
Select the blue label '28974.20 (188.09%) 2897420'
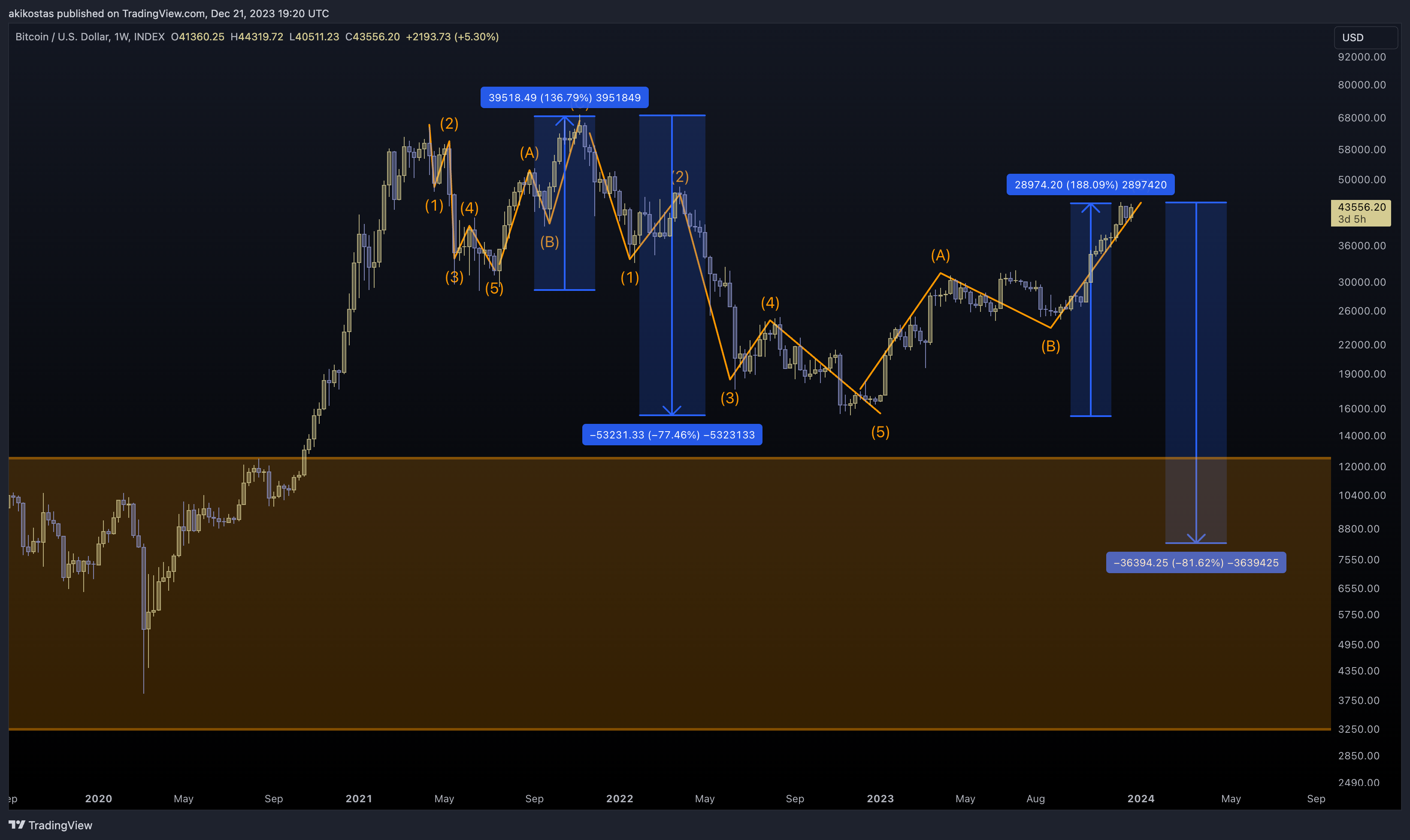click(1090, 184)
